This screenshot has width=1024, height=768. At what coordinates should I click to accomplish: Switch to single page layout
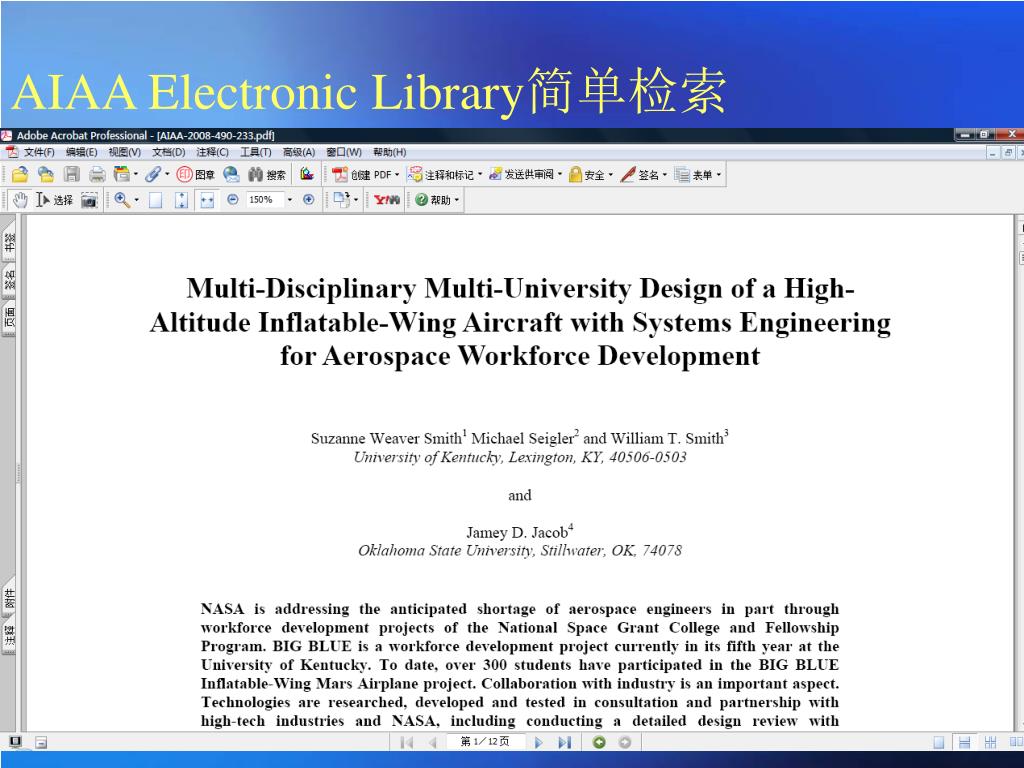click(938, 743)
